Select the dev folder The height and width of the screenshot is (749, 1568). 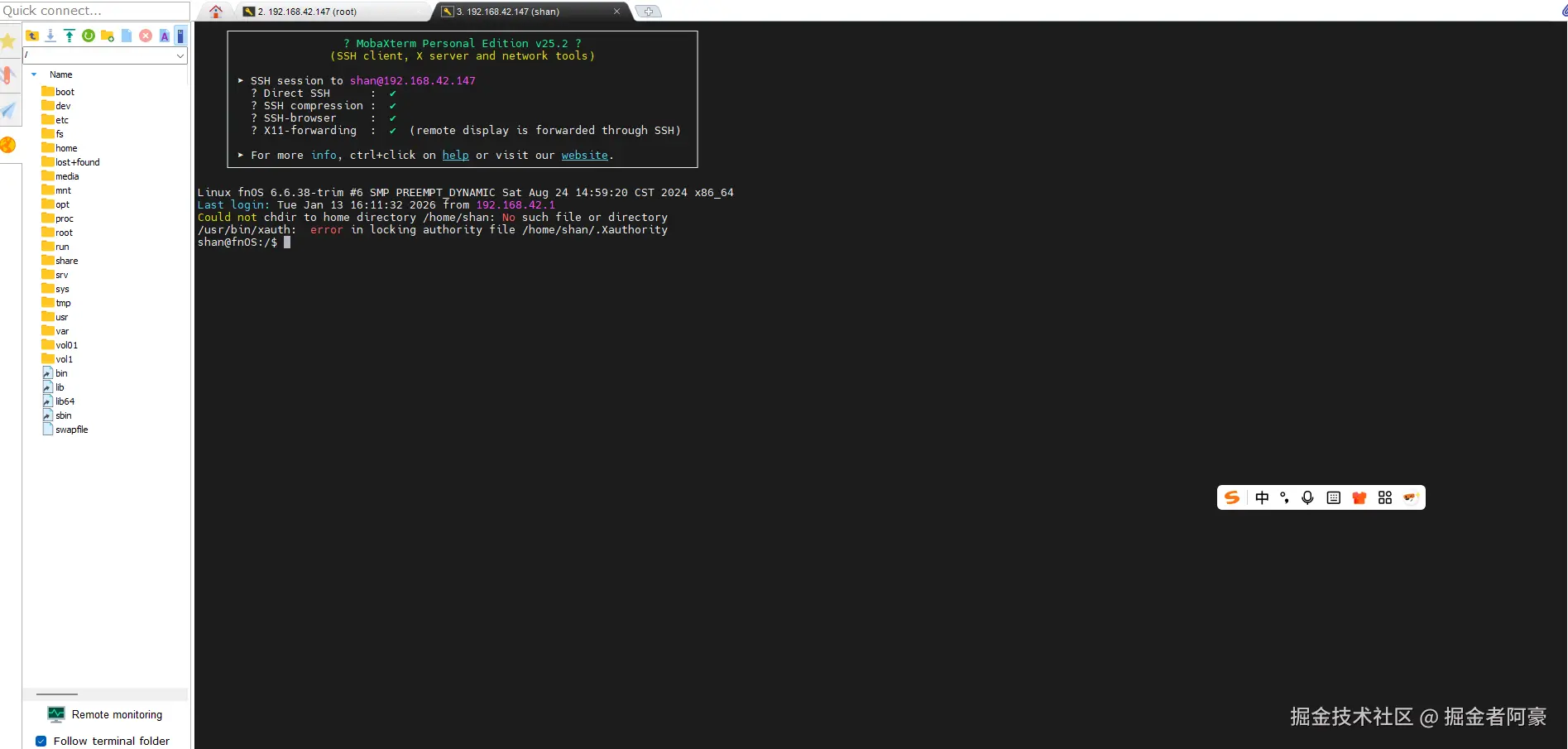click(56, 106)
